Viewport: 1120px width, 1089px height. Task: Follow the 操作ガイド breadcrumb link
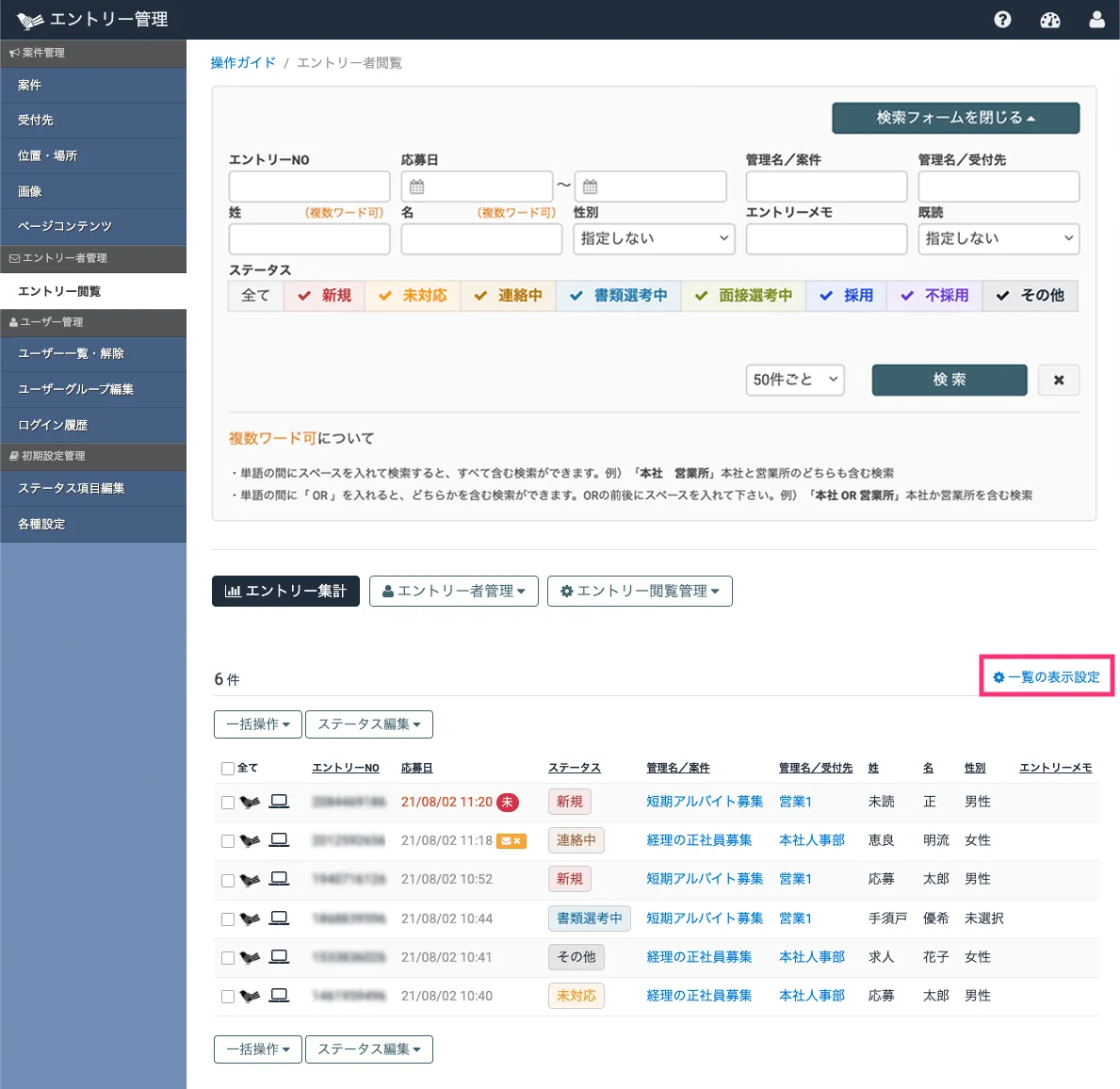[243, 63]
